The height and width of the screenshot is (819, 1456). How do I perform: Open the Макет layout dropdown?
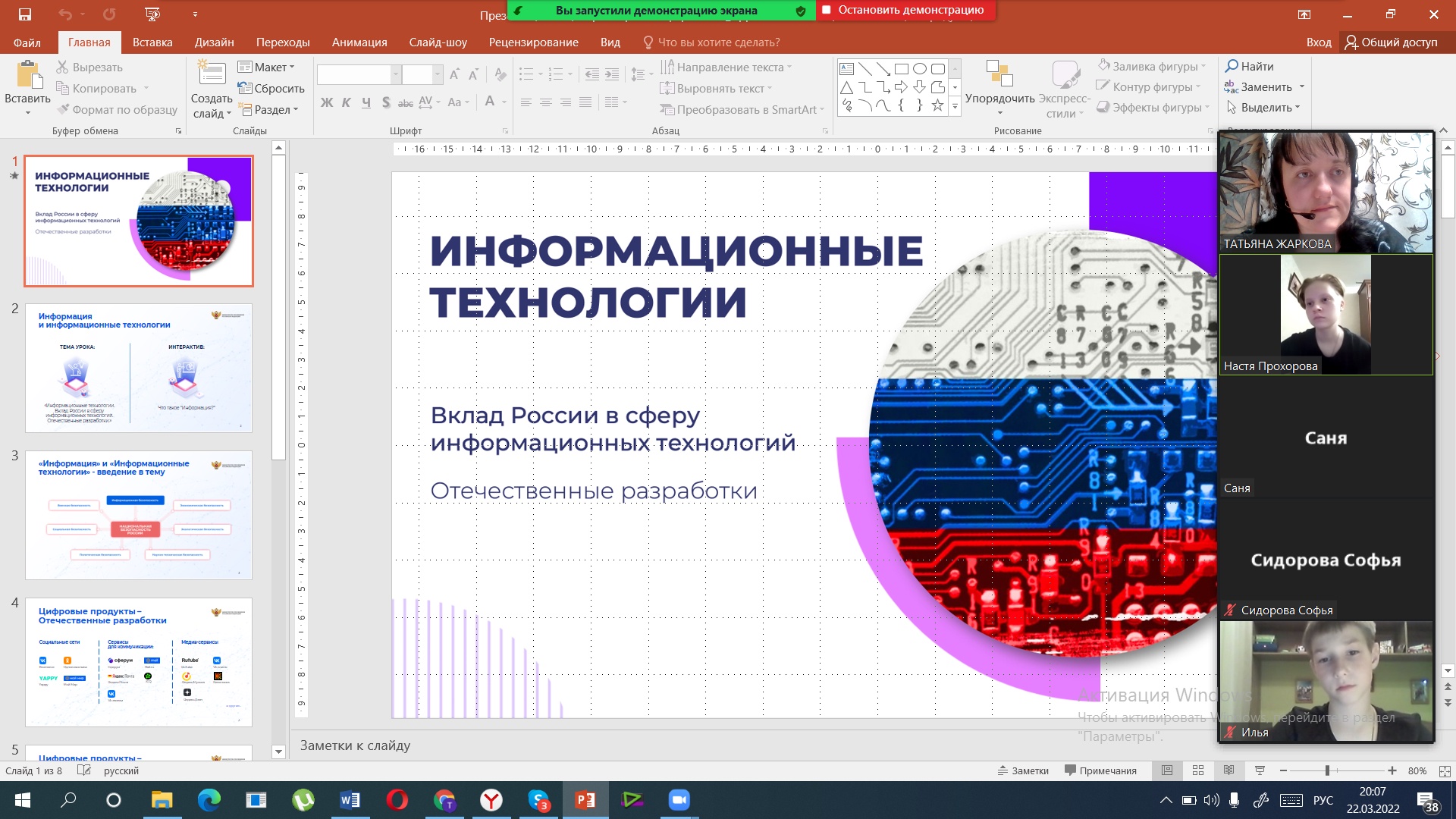266,67
